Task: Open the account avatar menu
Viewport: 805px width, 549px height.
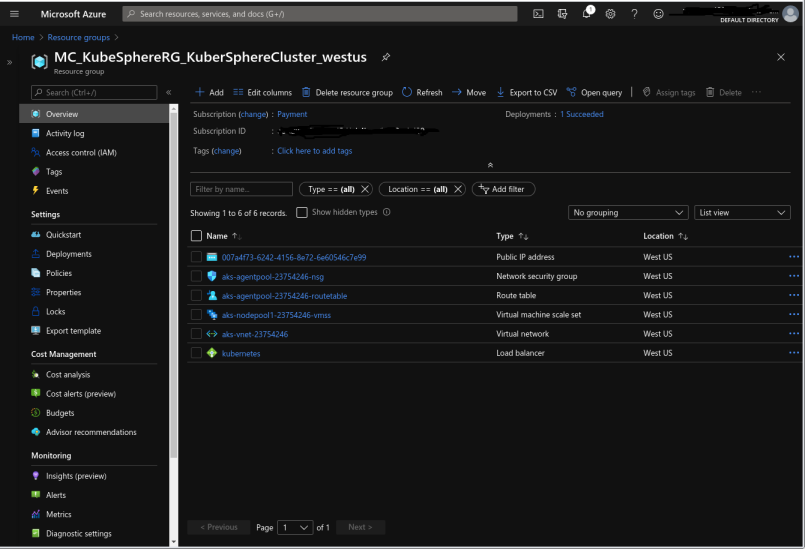Action: tap(790, 14)
